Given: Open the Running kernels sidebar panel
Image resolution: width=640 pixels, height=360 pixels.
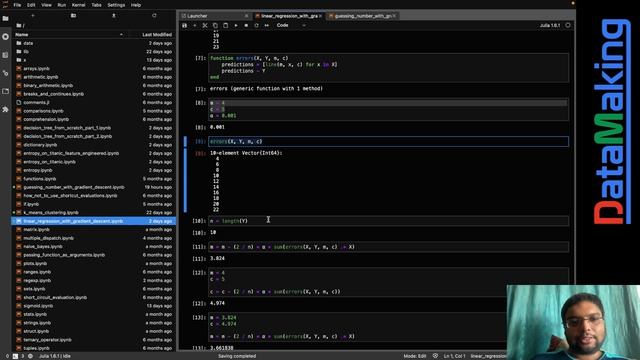Looking at the screenshot, I should click(x=5, y=37).
